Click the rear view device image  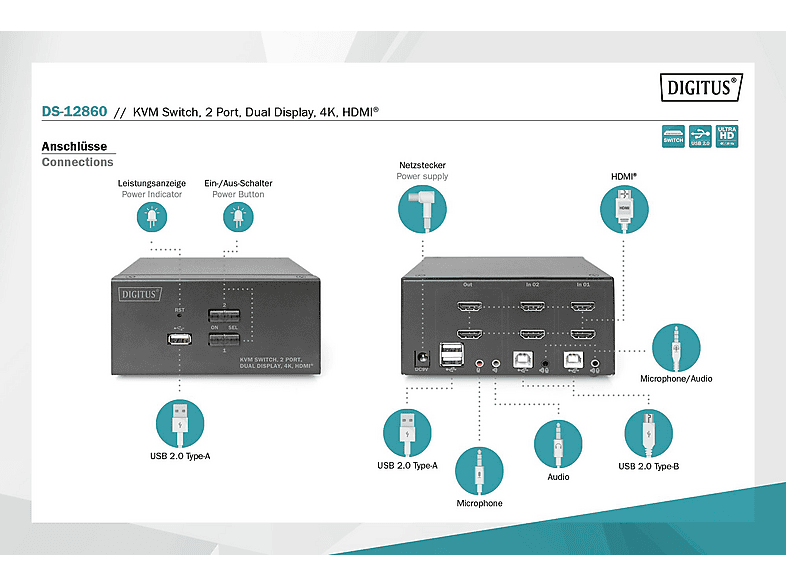coord(508,316)
